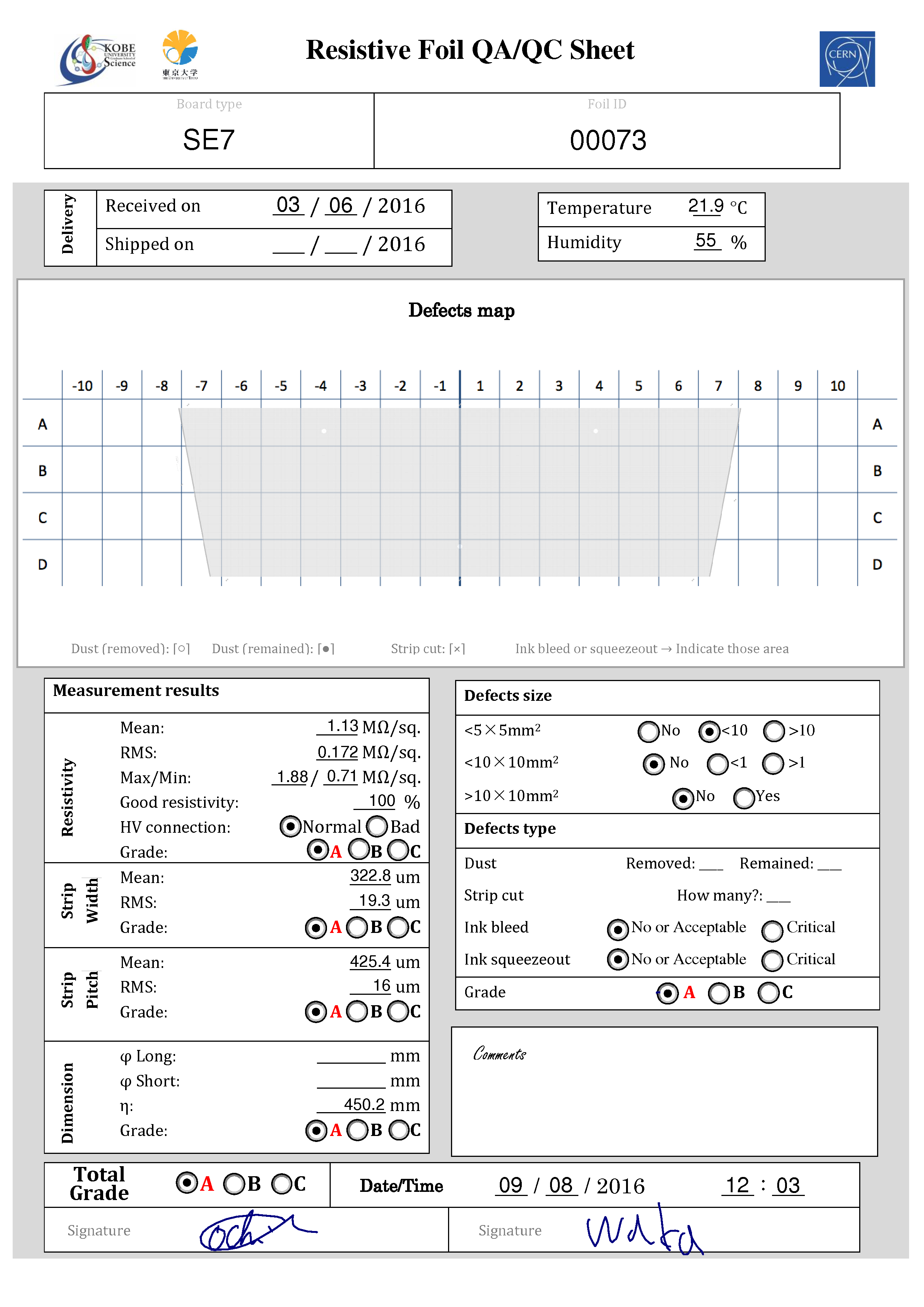Edit the Temperature value 21.9
The height and width of the screenshot is (1307, 924).
pos(705,206)
